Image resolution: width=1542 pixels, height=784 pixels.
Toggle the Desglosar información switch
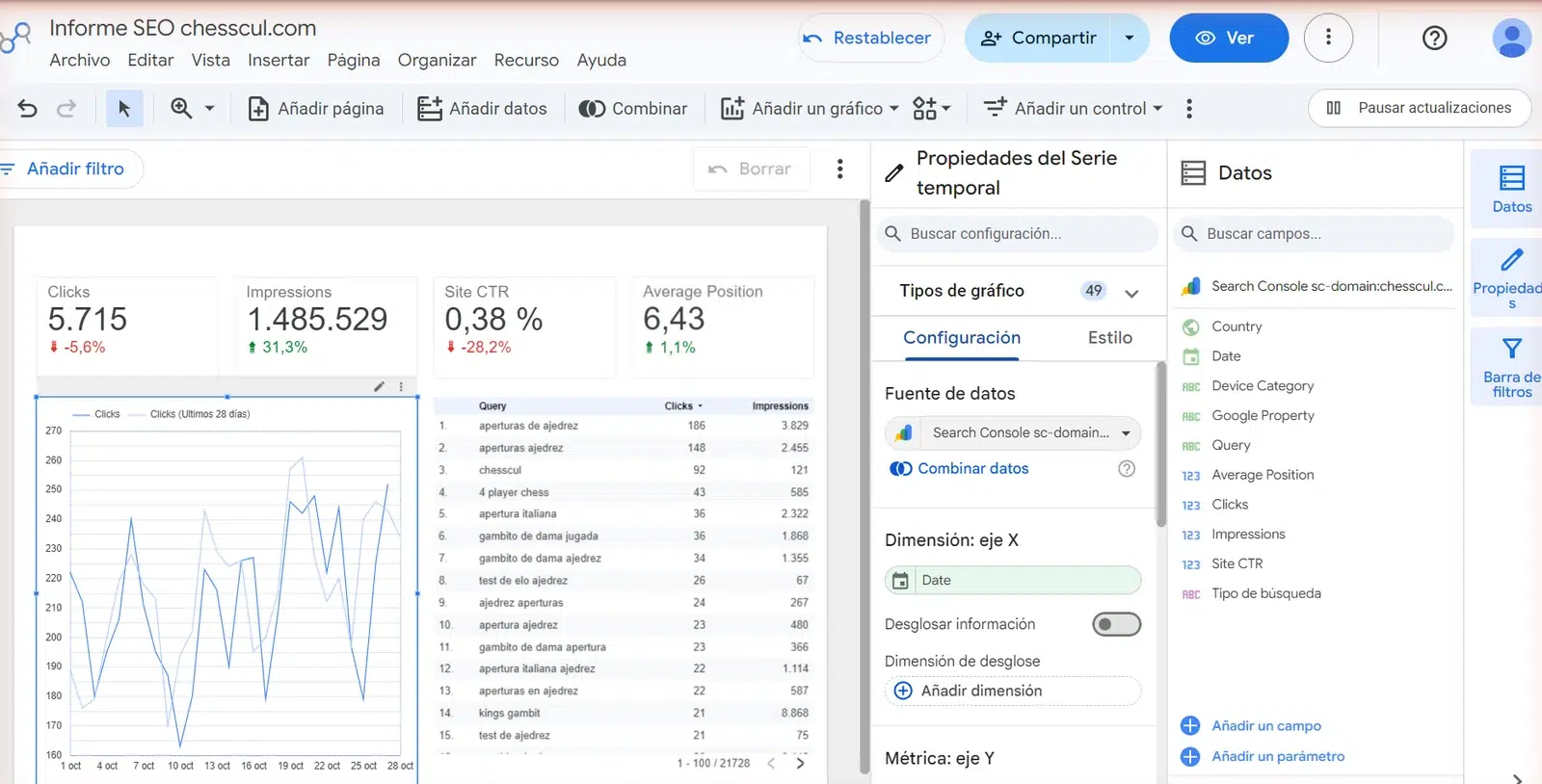pyautogui.click(x=1116, y=624)
